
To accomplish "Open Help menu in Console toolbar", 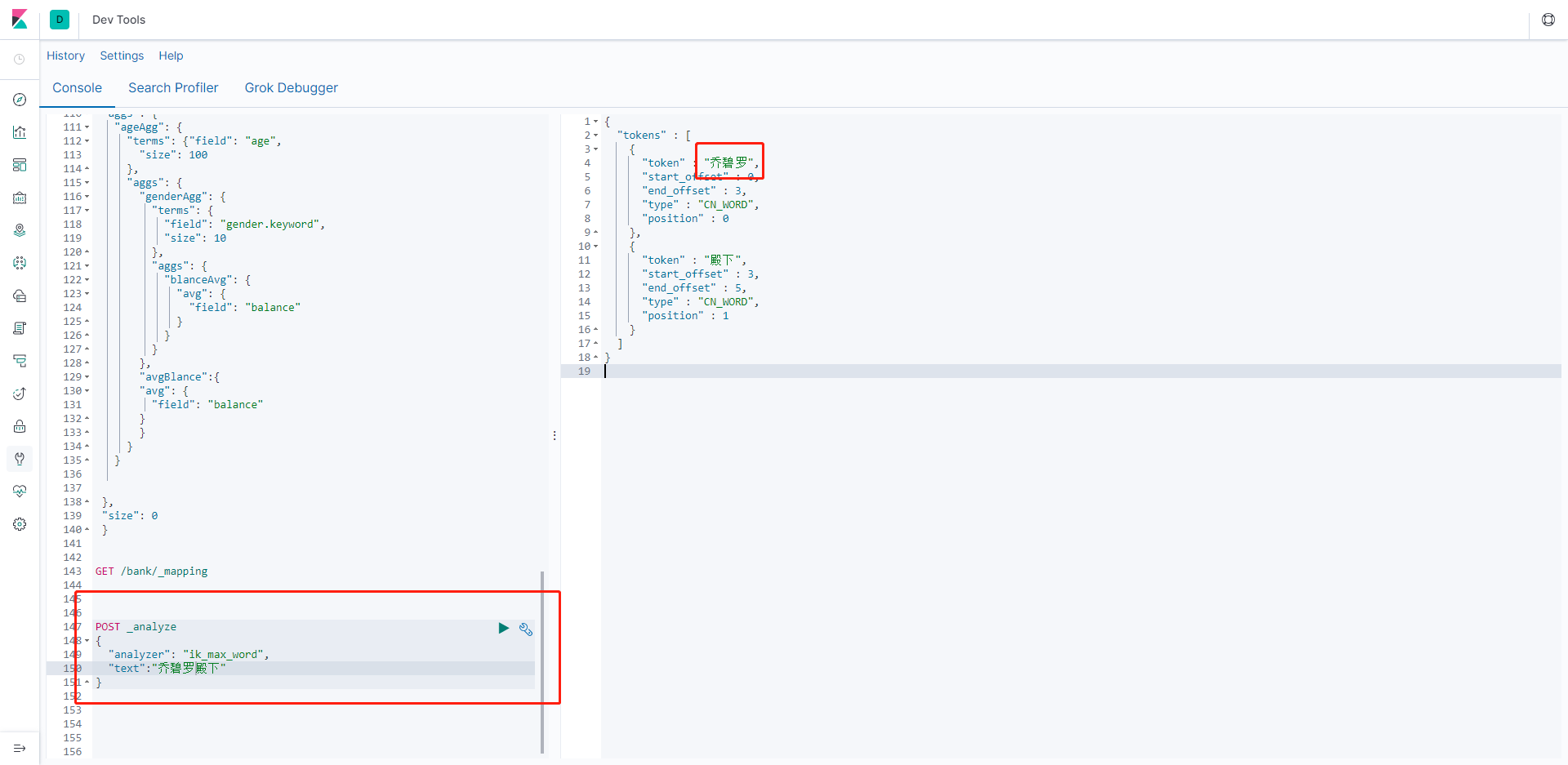I will (x=171, y=56).
